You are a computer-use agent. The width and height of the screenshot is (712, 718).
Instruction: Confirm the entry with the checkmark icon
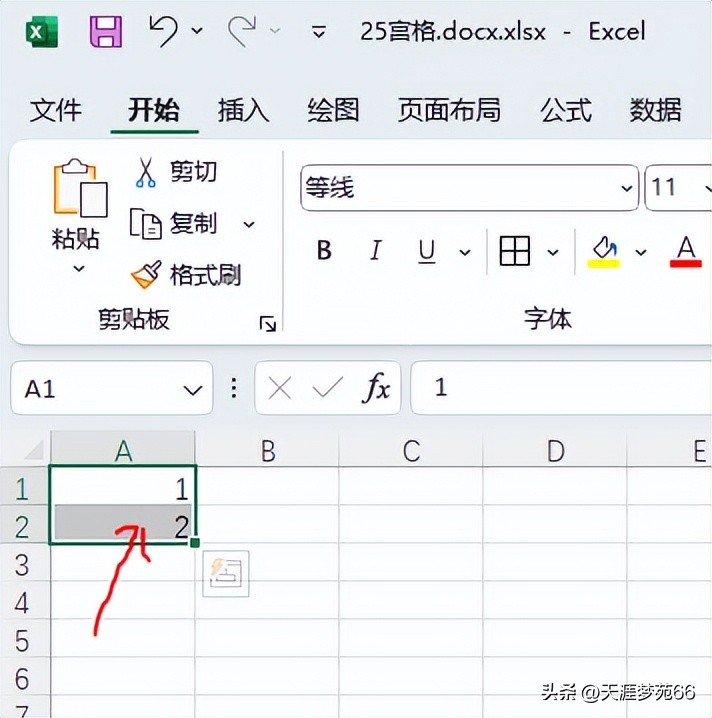pos(327,387)
